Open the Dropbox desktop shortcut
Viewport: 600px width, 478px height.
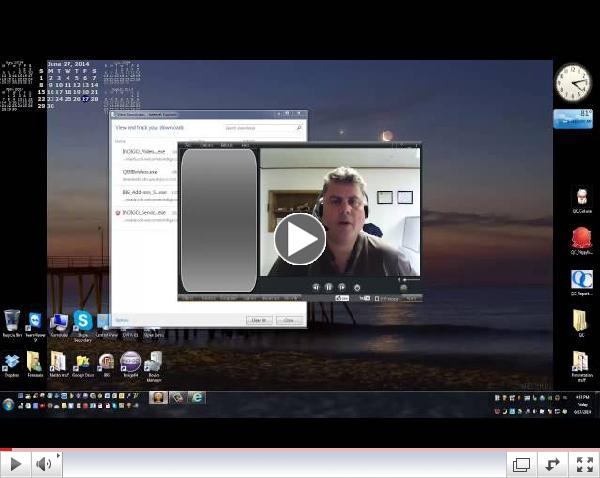(12, 365)
